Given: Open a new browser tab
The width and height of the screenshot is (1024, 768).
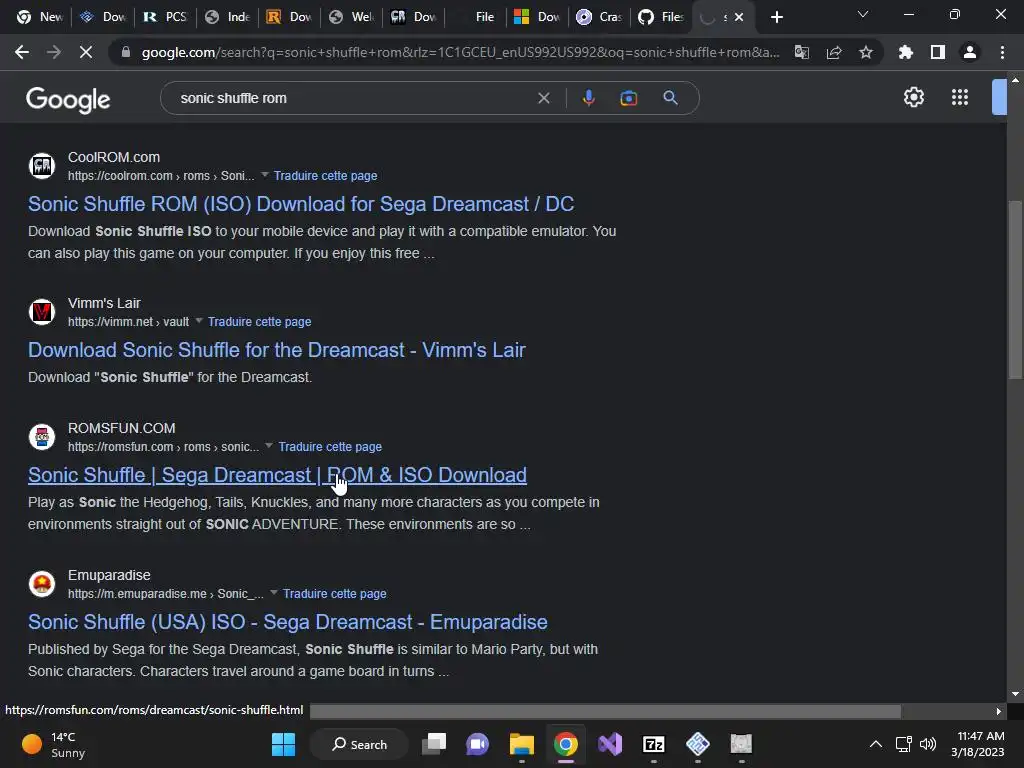Looking at the screenshot, I should point(776,17).
